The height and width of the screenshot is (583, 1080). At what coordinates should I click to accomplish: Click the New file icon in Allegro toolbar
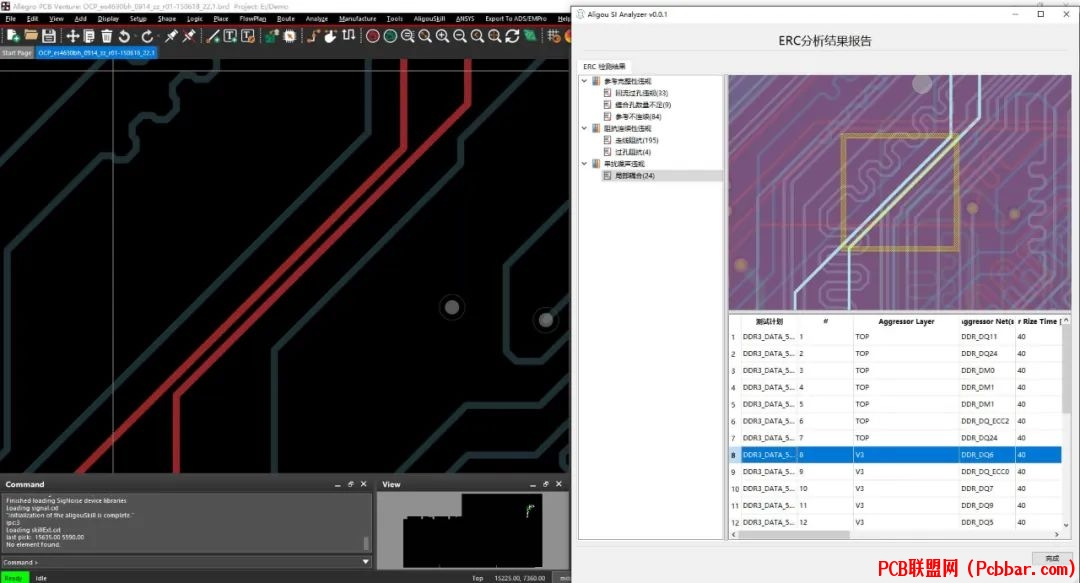point(12,36)
